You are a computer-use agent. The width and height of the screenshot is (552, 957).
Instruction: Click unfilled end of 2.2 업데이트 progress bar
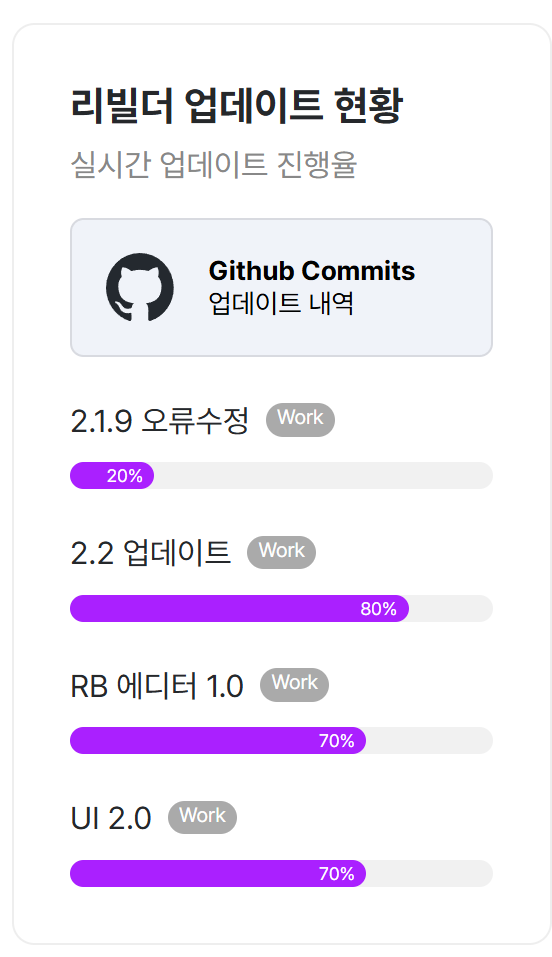pos(451,609)
